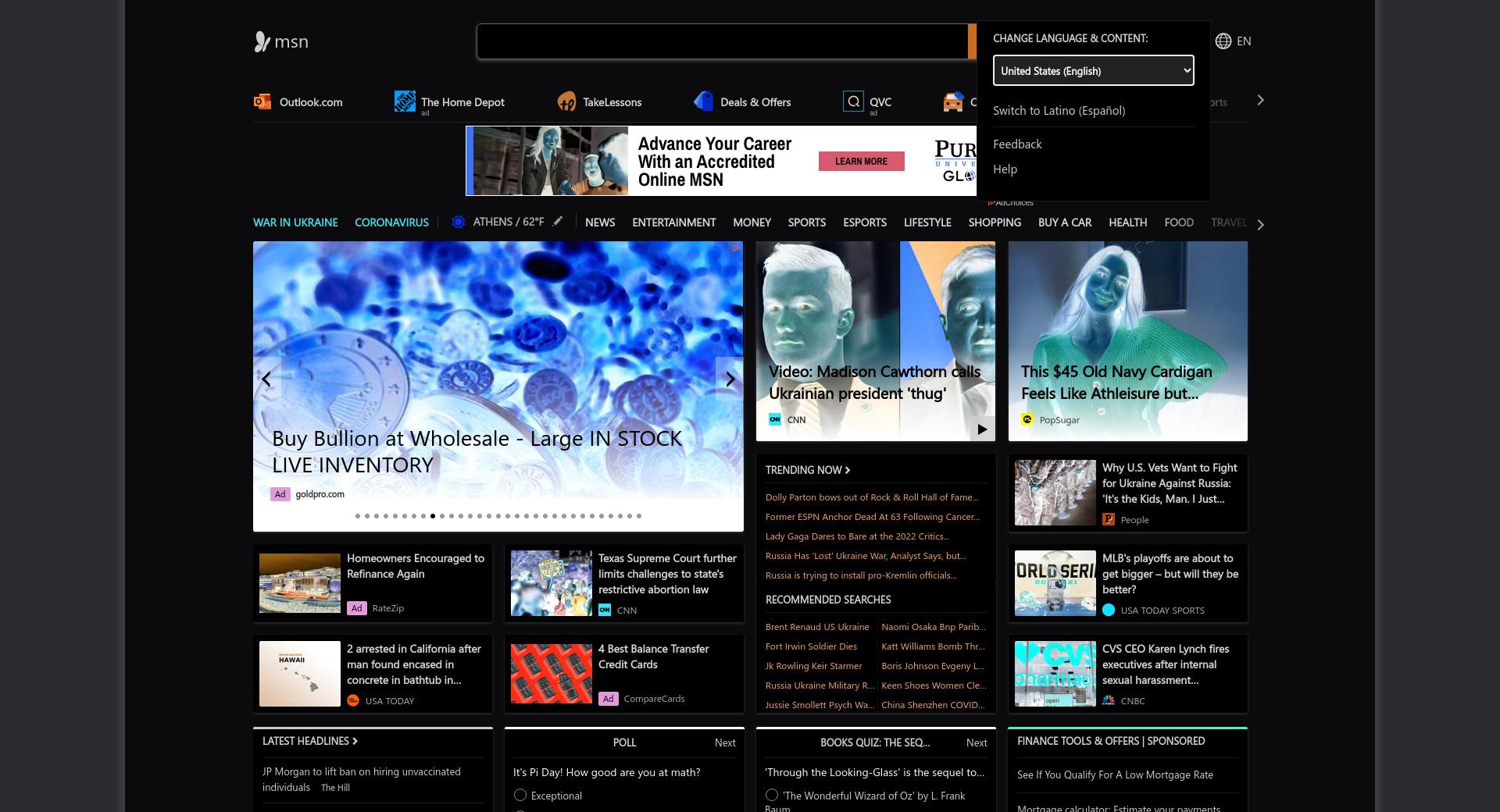Expand shortcuts row with right chevron
Viewport: 1500px width, 812px height.
[x=1260, y=100]
